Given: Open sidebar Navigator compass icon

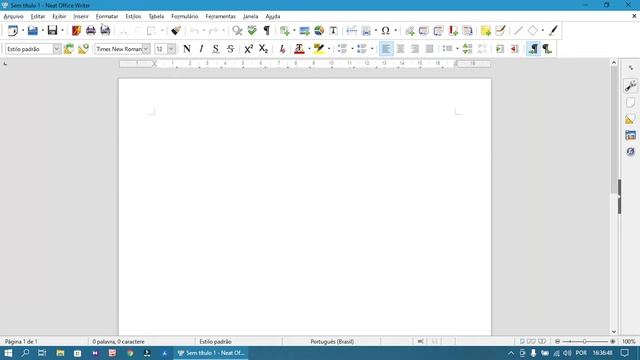Looking at the screenshot, I should point(630,151).
